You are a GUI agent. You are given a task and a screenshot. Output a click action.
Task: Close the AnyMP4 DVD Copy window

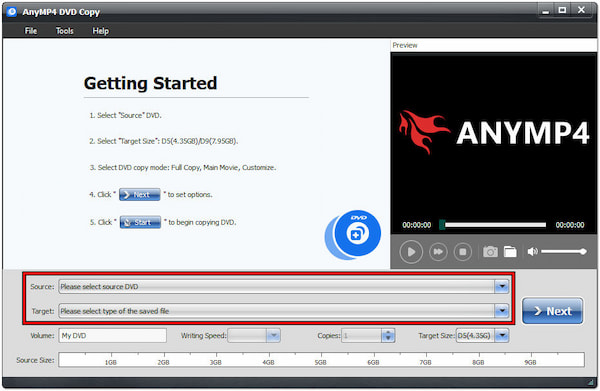pyautogui.click(x=582, y=11)
